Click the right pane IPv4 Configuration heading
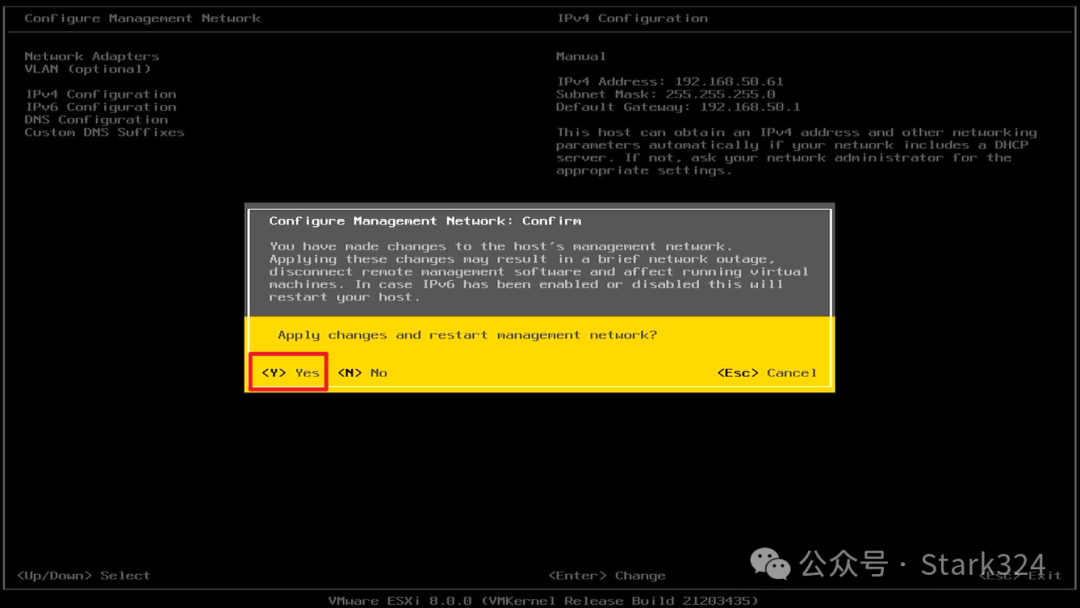1080x608 pixels. click(x=632, y=19)
